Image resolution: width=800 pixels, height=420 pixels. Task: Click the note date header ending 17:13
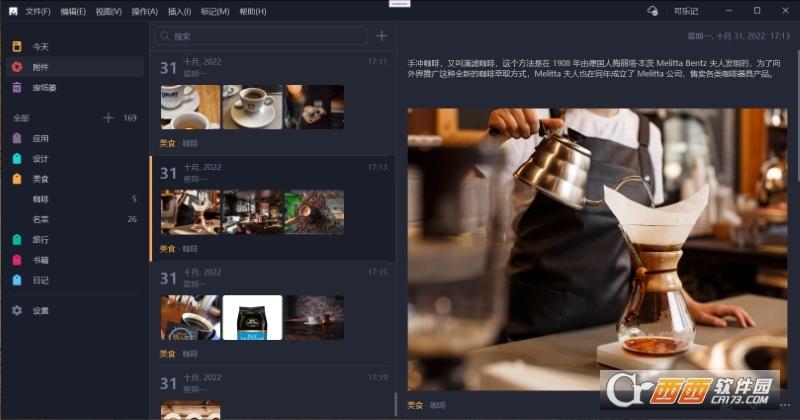pyautogui.click(x=738, y=36)
